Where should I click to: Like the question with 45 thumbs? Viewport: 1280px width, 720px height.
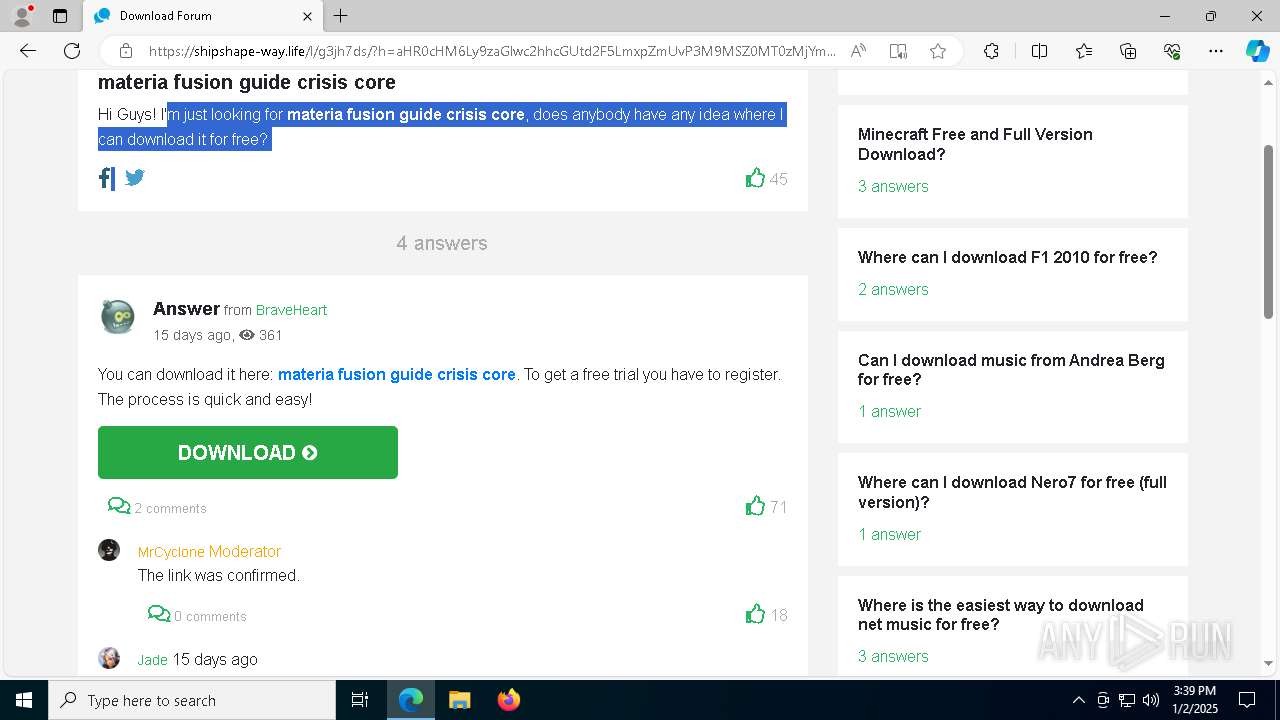[x=755, y=178]
